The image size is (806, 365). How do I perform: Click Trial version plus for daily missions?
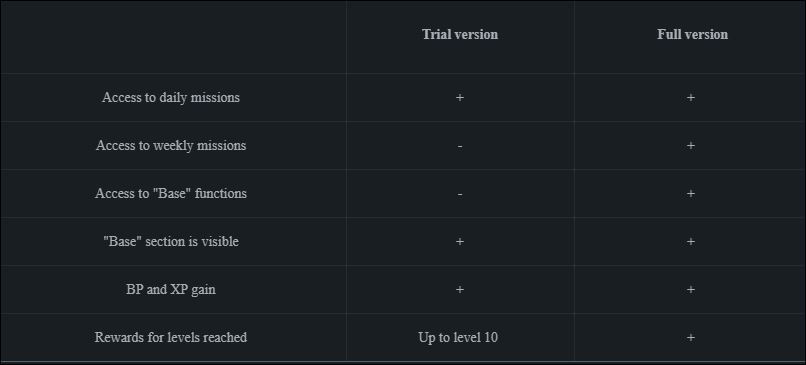click(x=460, y=98)
